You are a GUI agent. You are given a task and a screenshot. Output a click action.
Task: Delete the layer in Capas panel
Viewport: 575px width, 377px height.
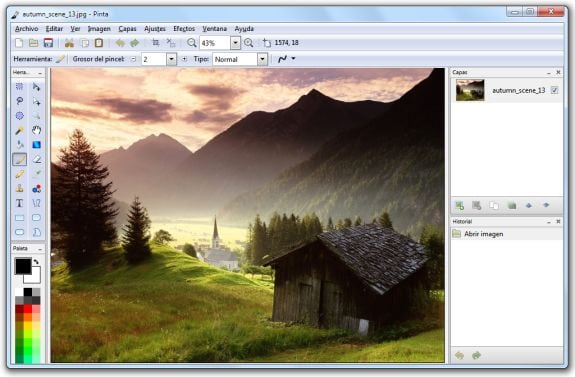coord(476,206)
